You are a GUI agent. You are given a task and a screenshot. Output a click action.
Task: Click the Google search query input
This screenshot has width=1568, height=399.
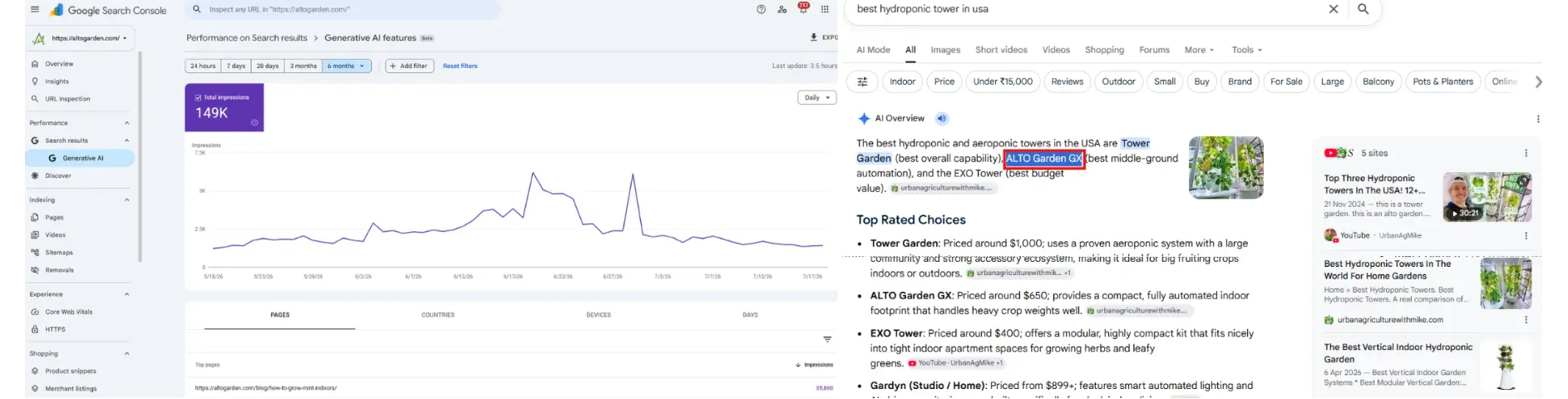point(1081,9)
